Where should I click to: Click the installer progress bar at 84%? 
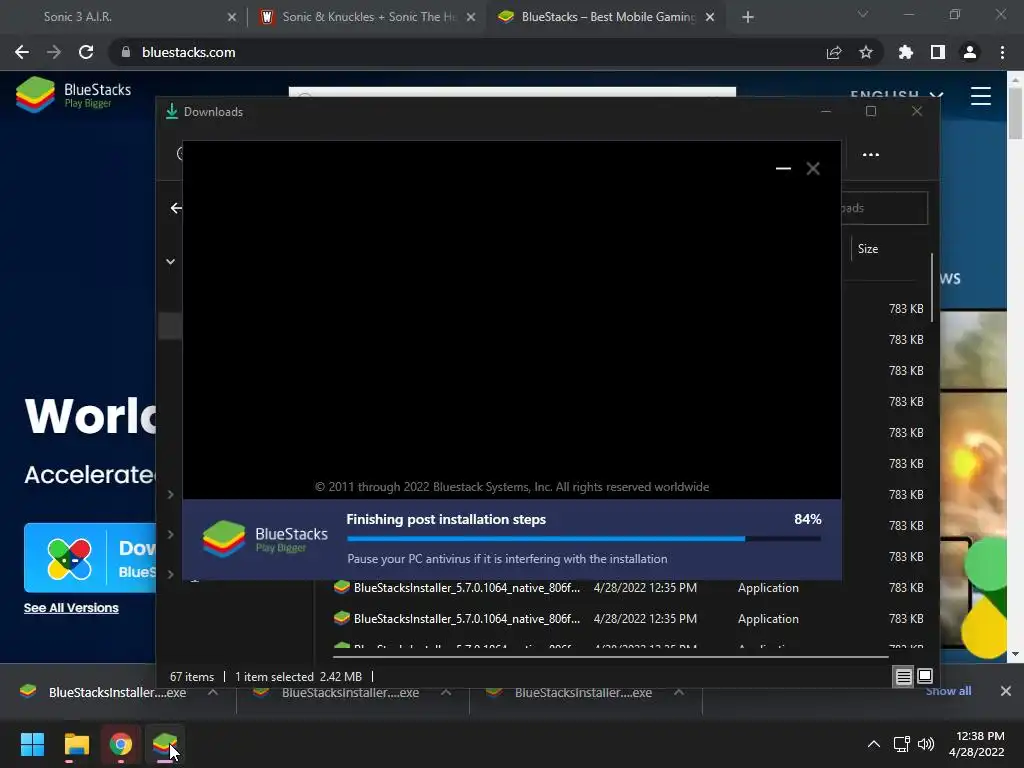[584, 539]
